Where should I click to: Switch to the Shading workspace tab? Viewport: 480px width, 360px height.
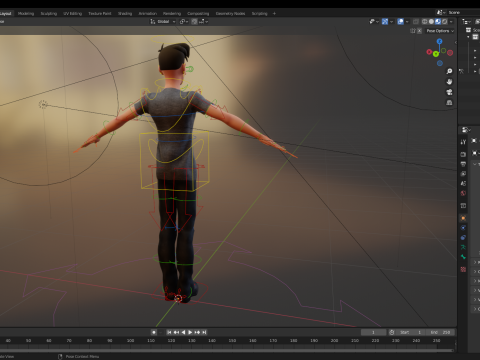(125, 13)
